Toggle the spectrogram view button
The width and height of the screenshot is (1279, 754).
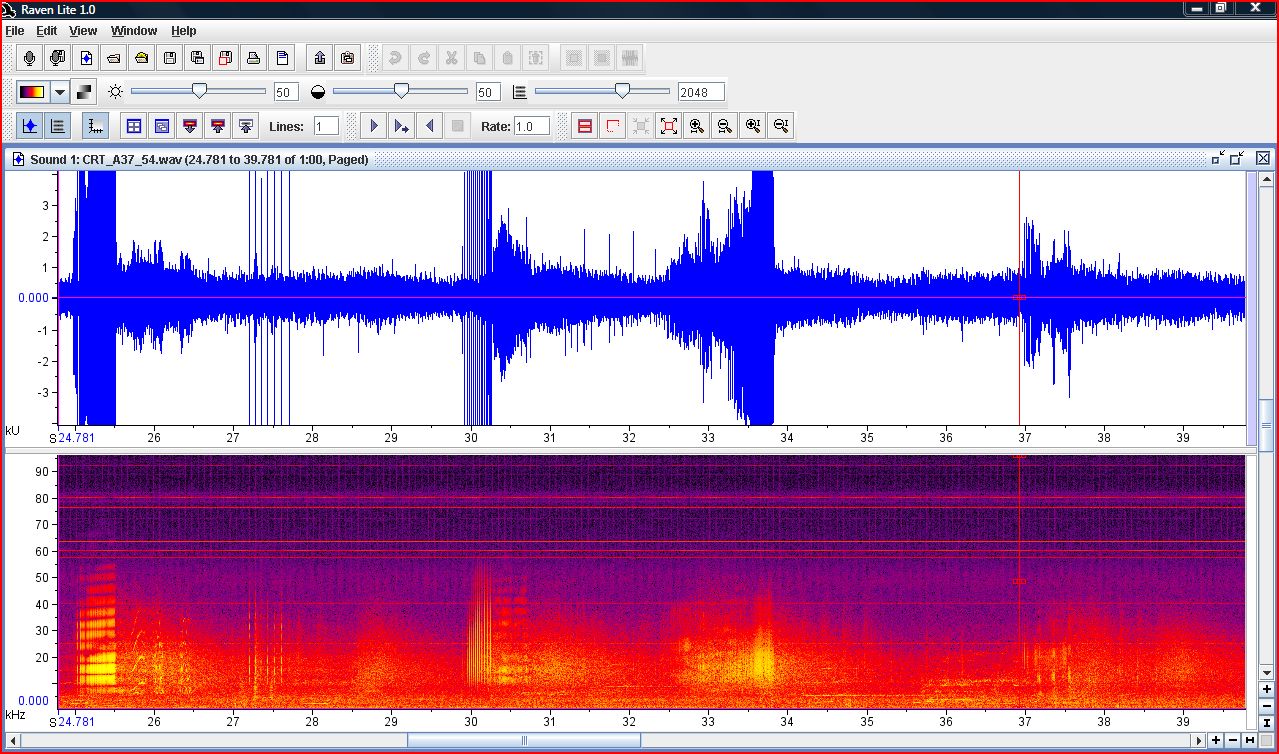pos(58,126)
